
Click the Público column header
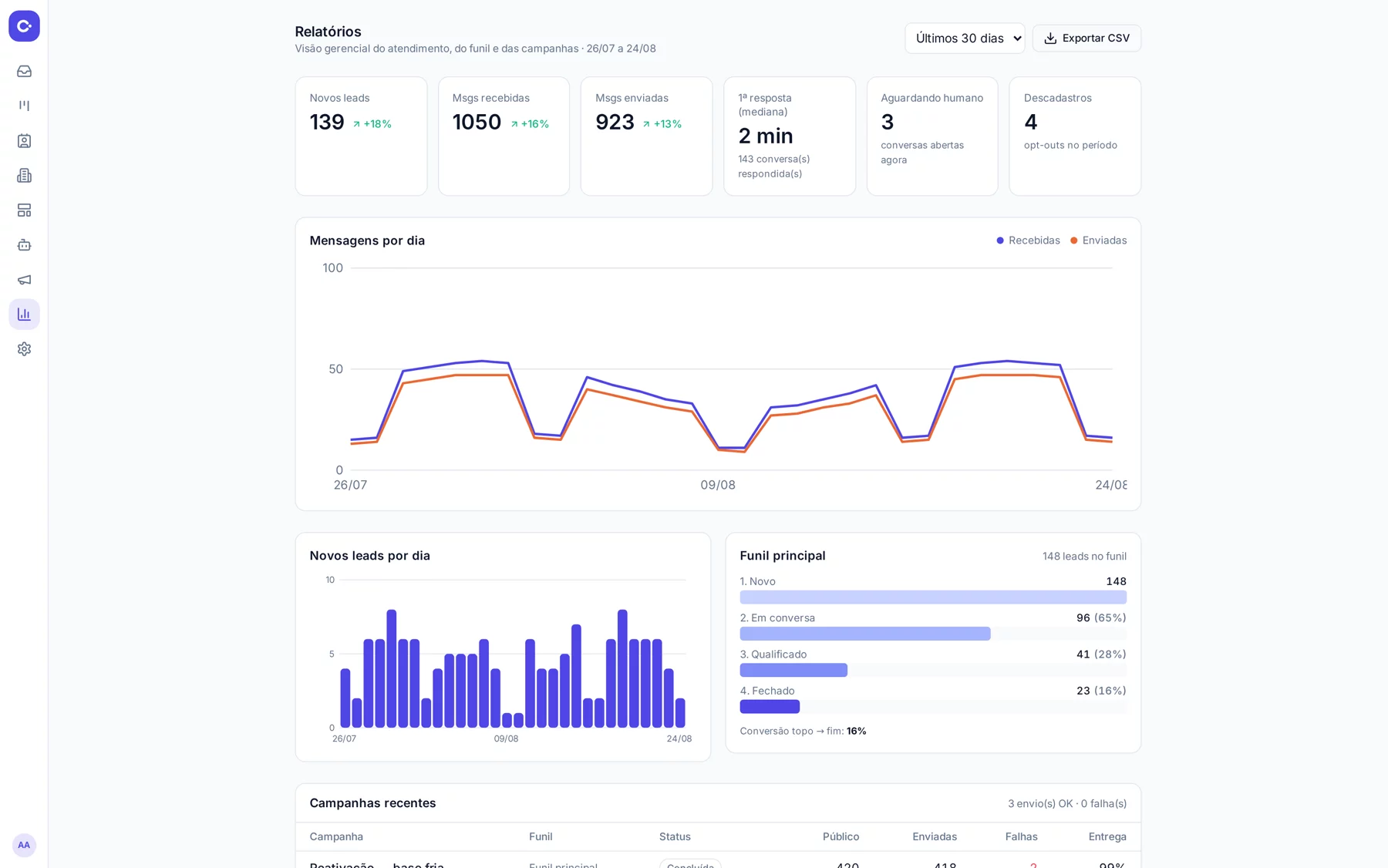[841, 836]
